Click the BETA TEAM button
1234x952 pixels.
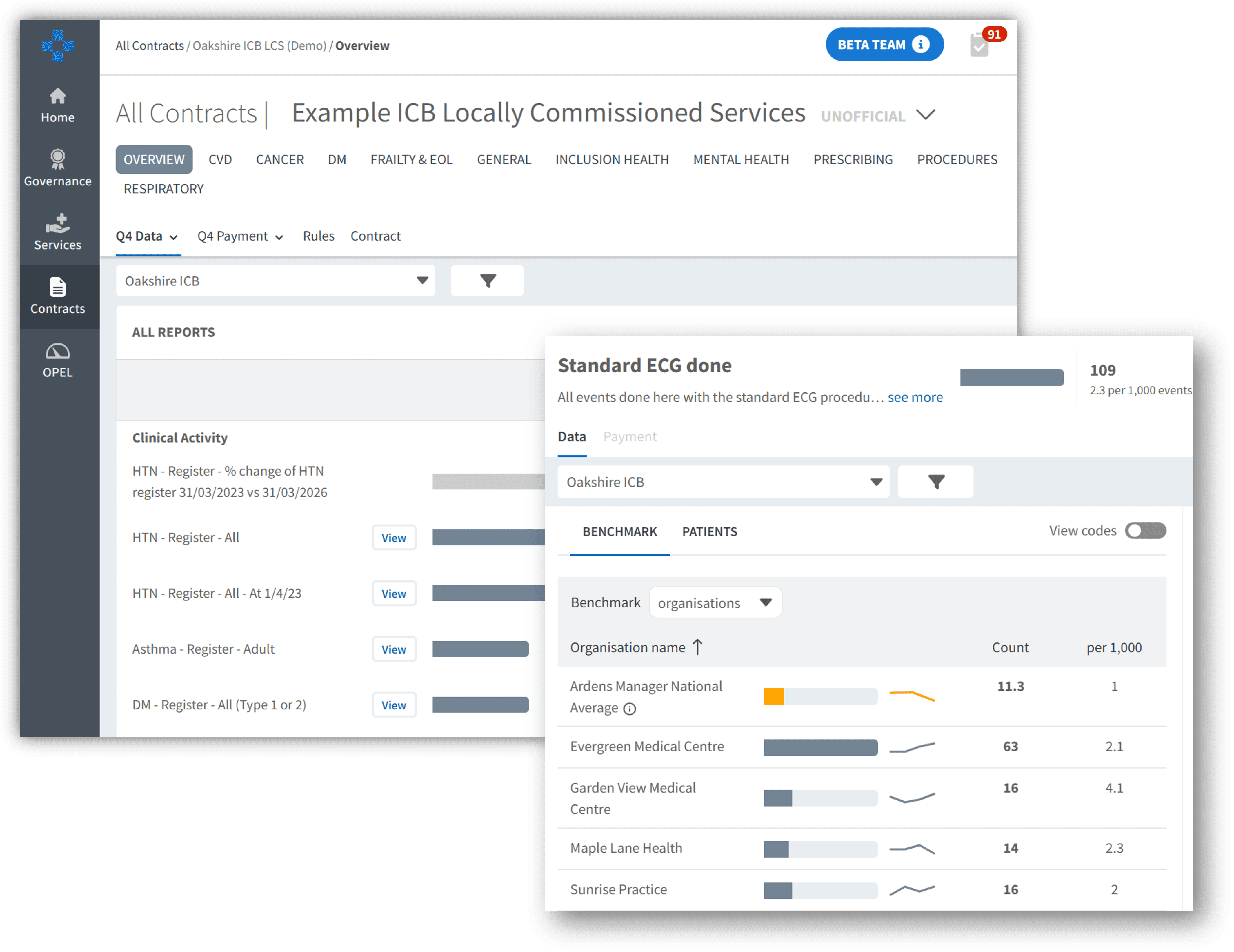click(x=884, y=45)
